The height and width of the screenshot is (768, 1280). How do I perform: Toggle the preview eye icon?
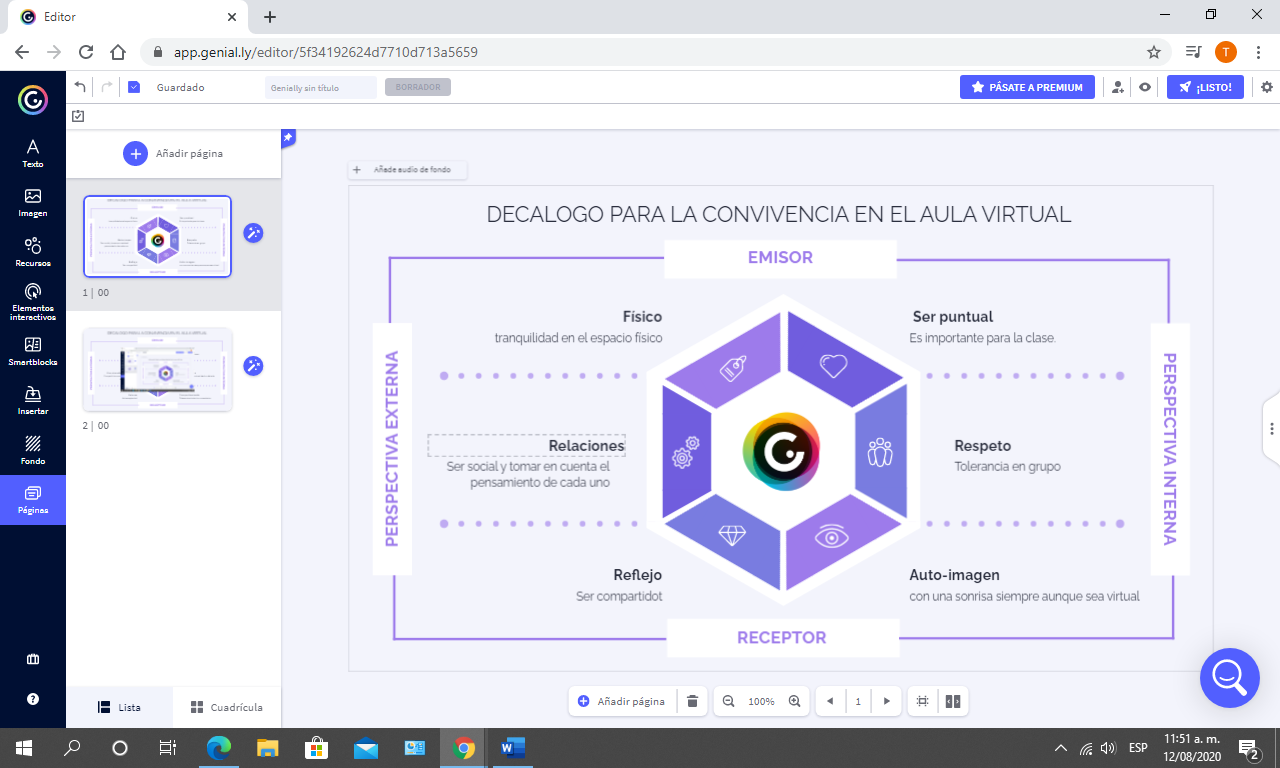click(x=1143, y=87)
